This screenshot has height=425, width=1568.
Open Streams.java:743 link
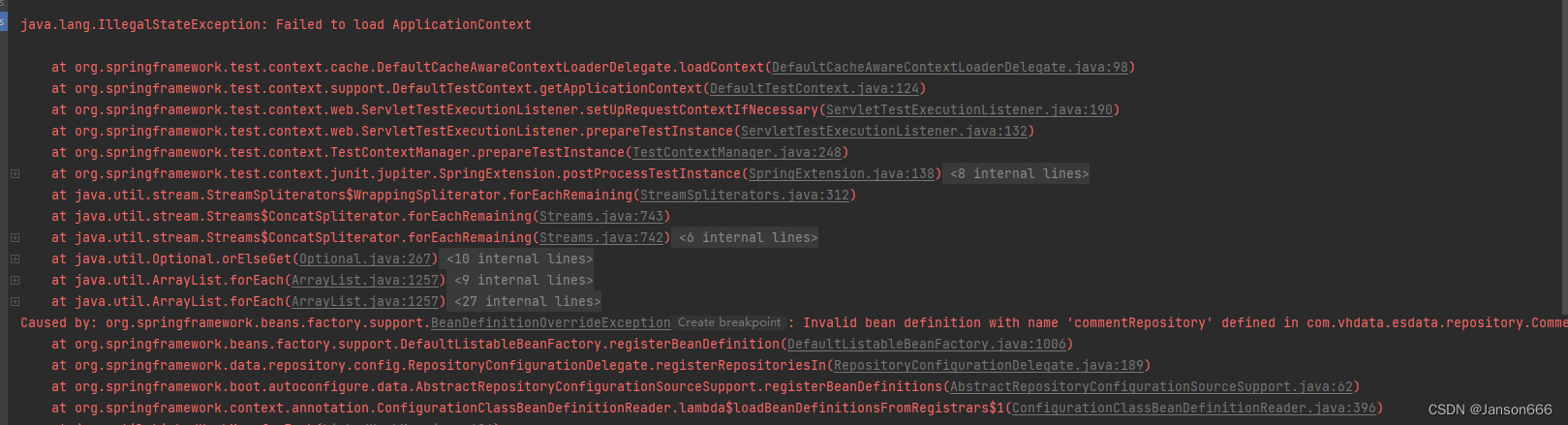(601, 217)
